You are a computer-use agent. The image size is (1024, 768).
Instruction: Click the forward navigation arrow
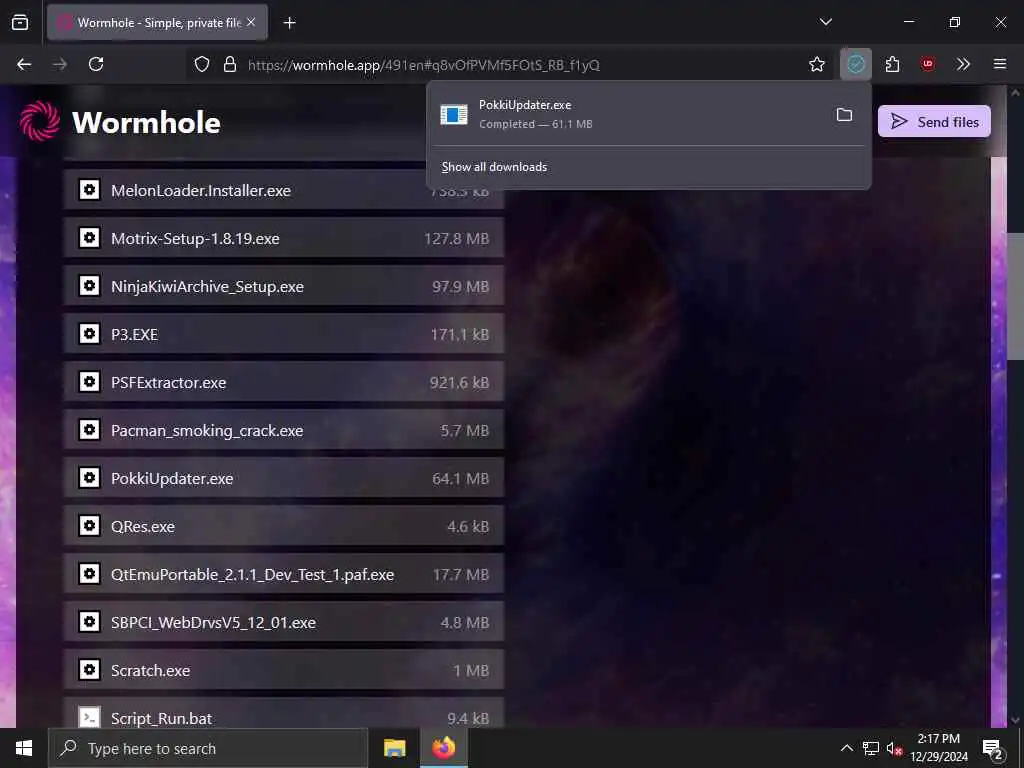[x=60, y=64]
